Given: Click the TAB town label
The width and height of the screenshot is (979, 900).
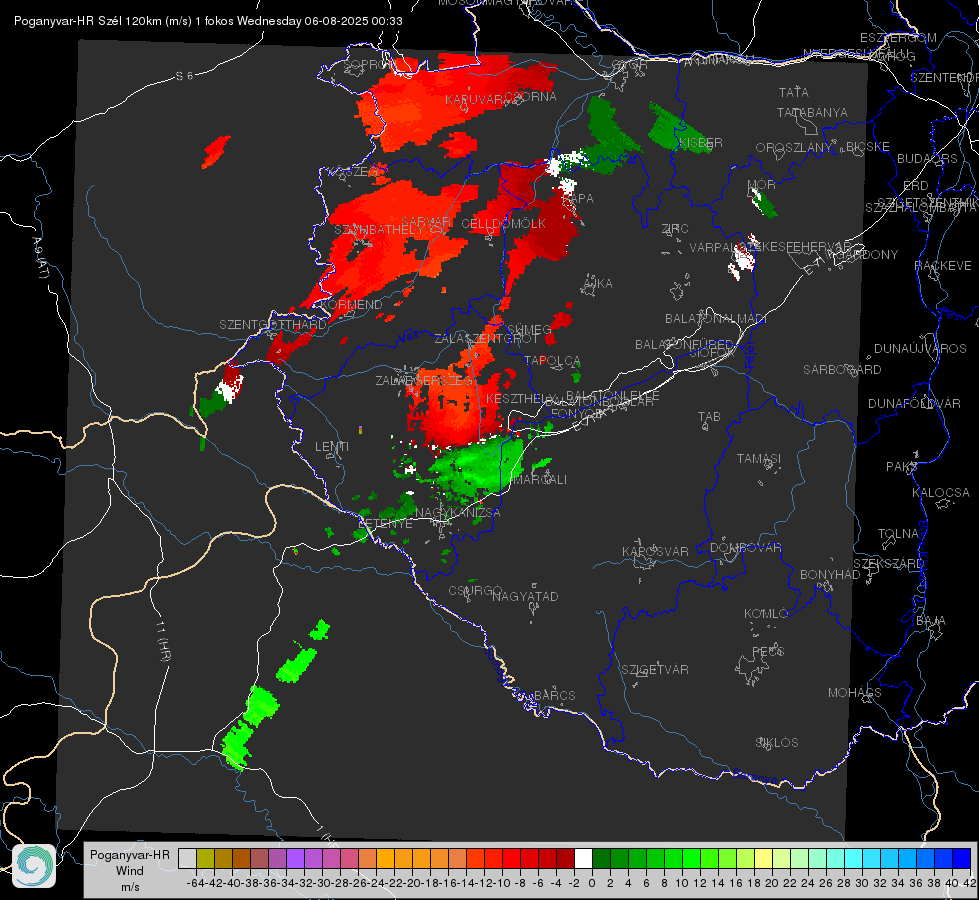Looking at the screenshot, I should tap(709, 417).
